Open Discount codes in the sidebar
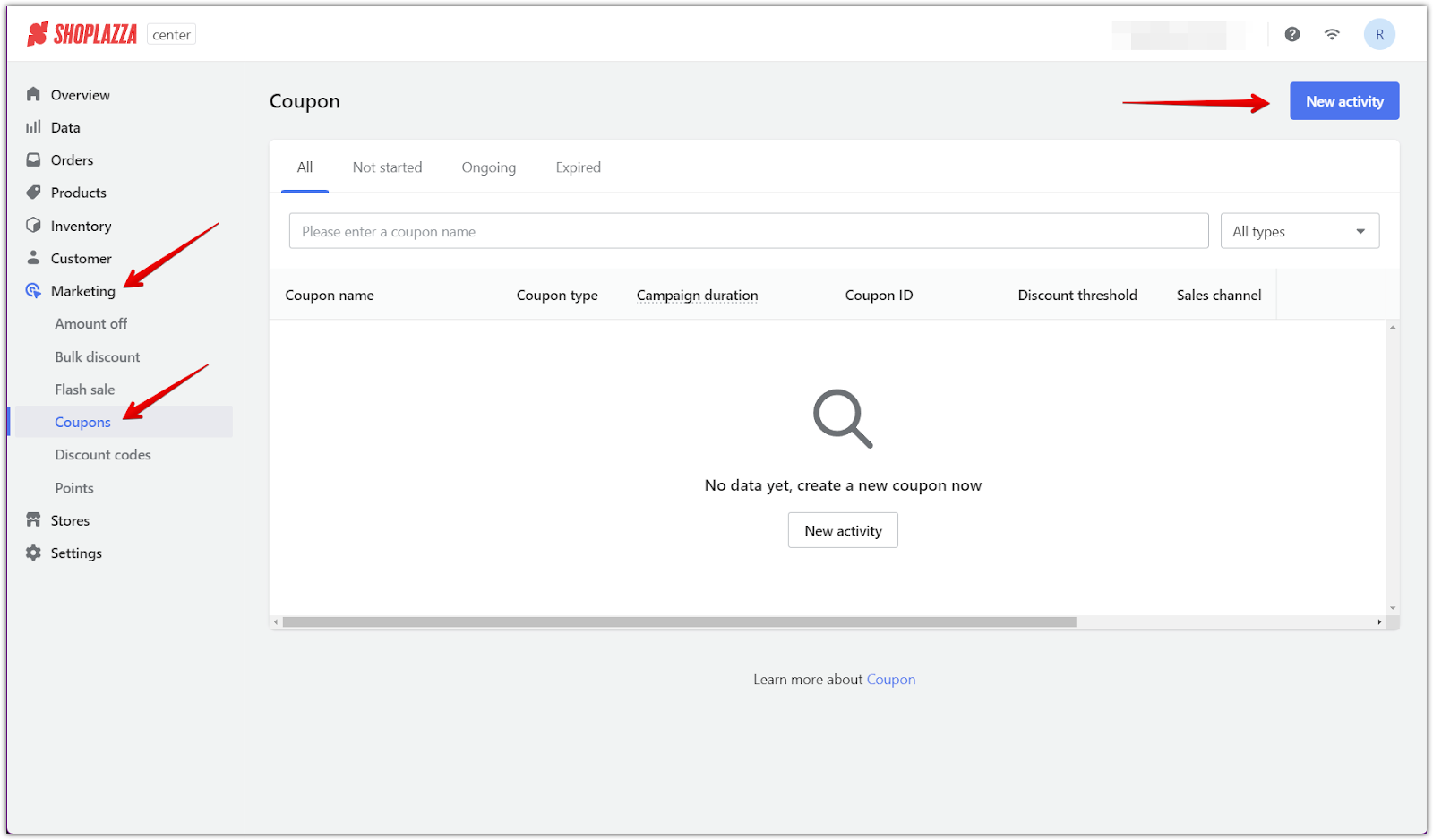Screen dimensions: 1433x840 coord(102,454)
